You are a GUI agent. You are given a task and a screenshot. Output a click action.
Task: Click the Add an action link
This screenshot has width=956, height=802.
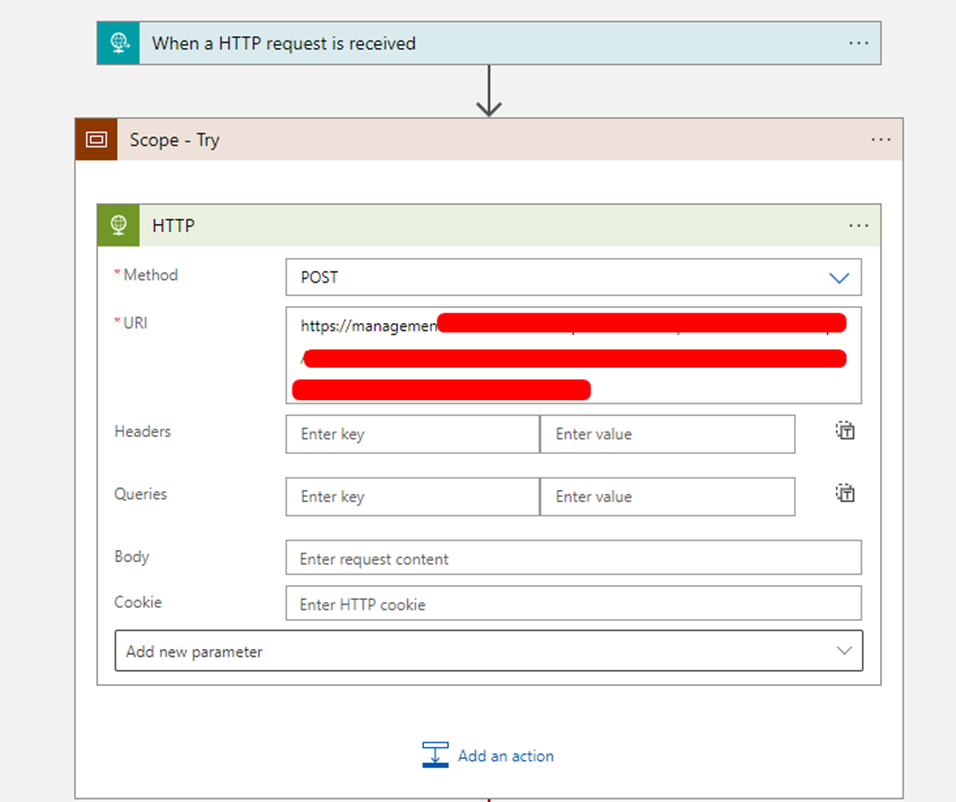coord(505,756)
